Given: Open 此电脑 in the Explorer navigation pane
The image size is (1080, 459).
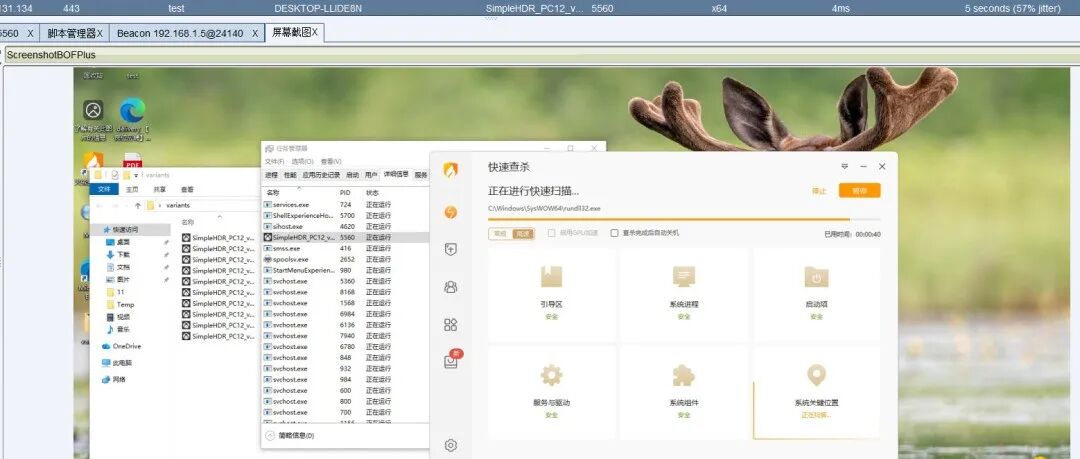Looking at the screenshot, I should click(x=117, y=363).
